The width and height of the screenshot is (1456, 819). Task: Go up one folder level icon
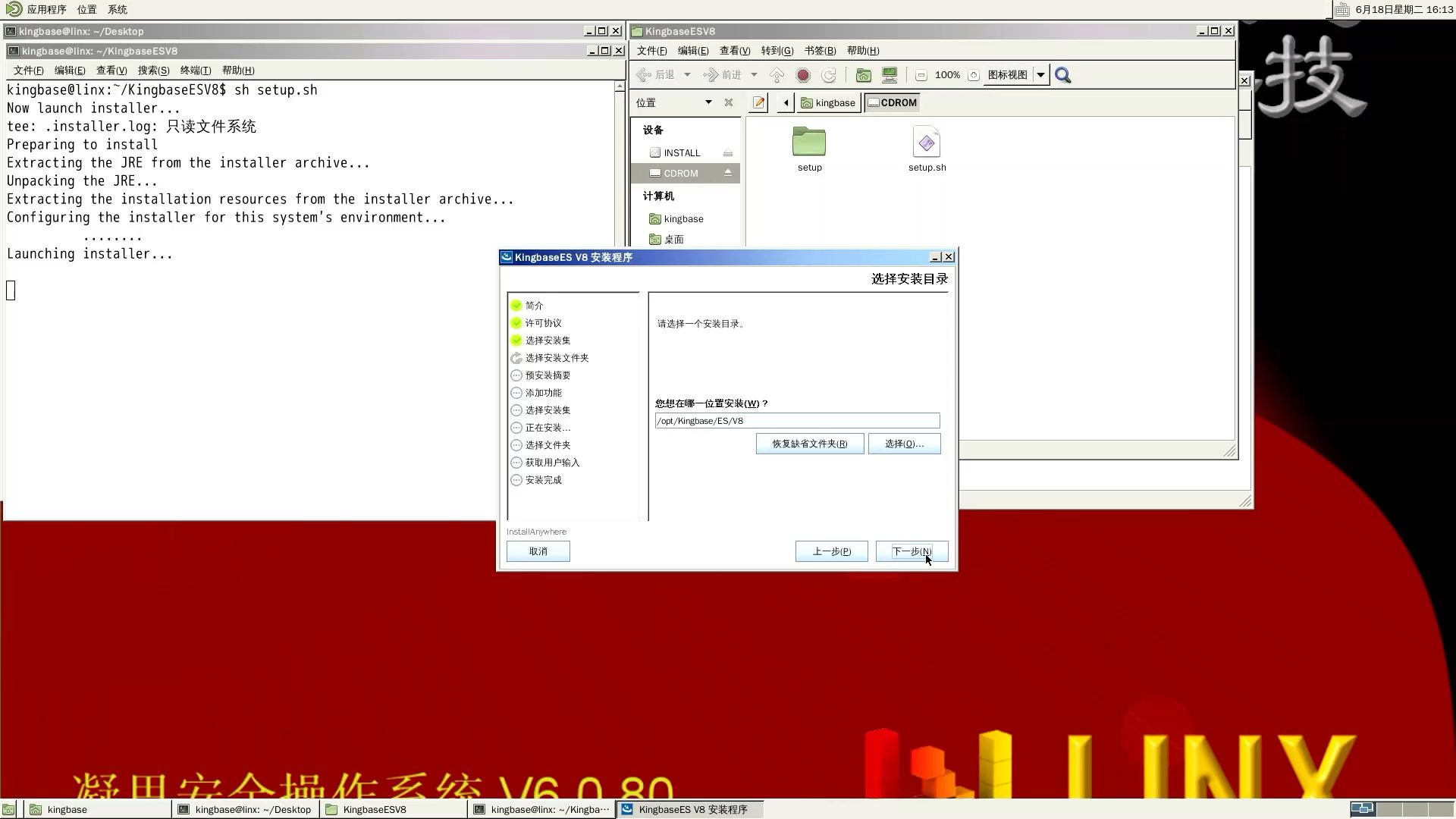point(777,75)
